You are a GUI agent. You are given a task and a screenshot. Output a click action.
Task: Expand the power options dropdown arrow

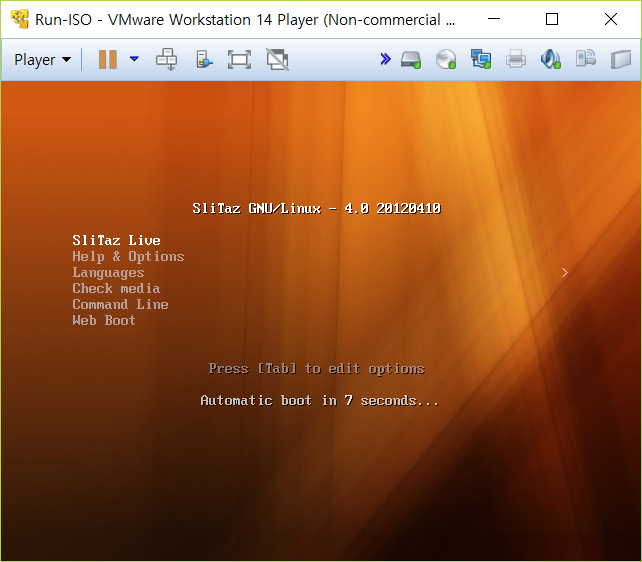pos(134,59)
